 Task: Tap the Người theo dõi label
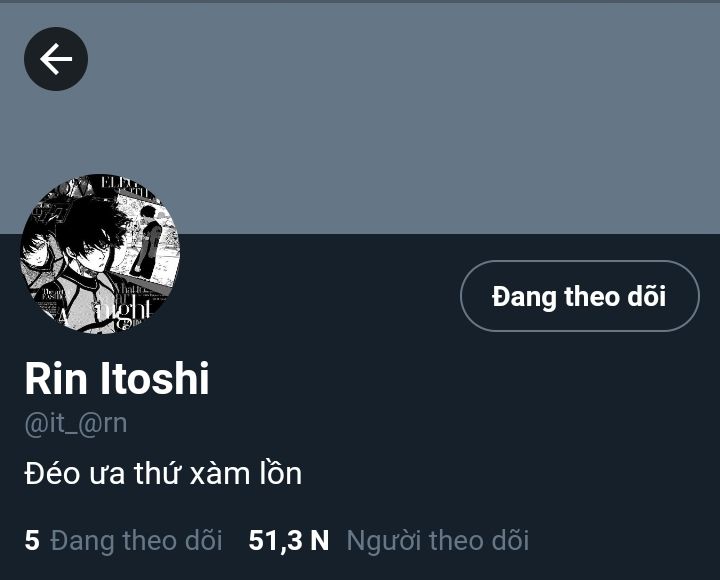[438, 541]
